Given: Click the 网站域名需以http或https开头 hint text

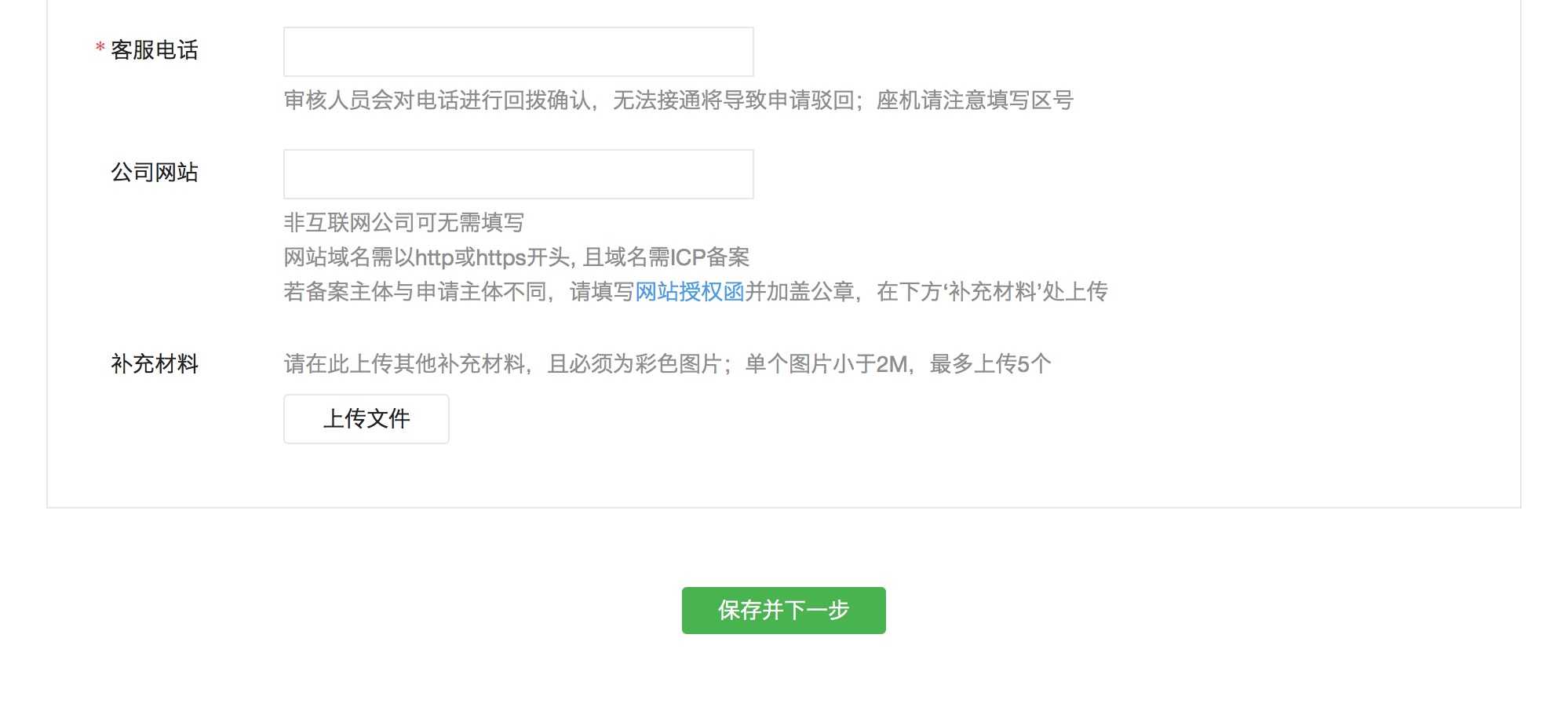Looking at the screenshot, I should point(428,257).
